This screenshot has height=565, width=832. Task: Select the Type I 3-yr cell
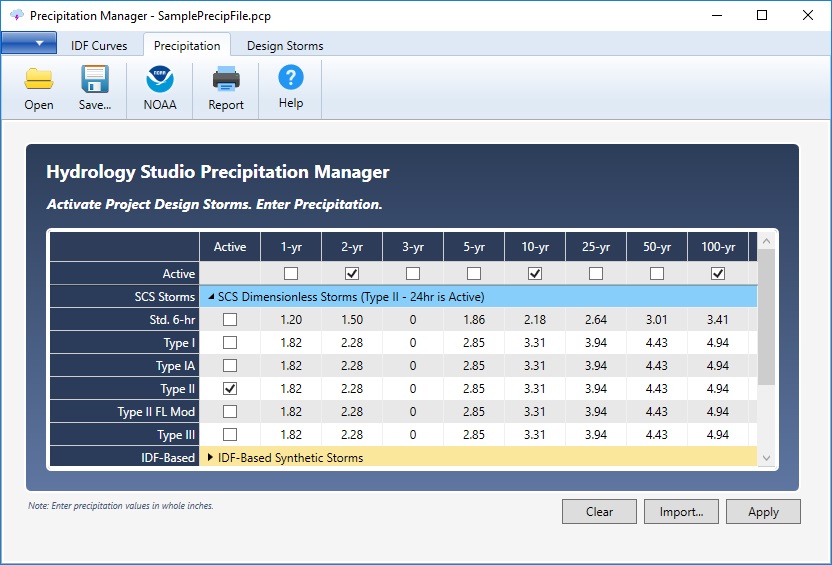coord(413,343)
